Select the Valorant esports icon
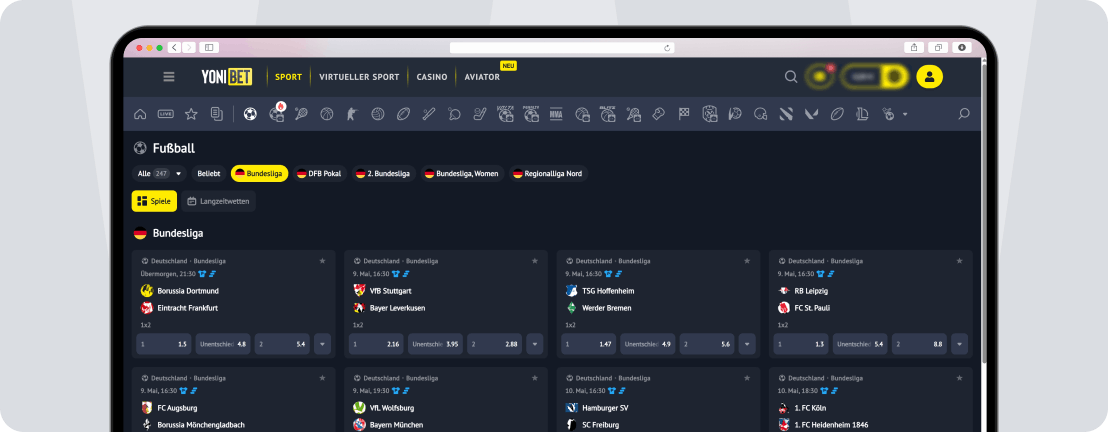The width and height of the screenshot is (1108, 432). 811,114
